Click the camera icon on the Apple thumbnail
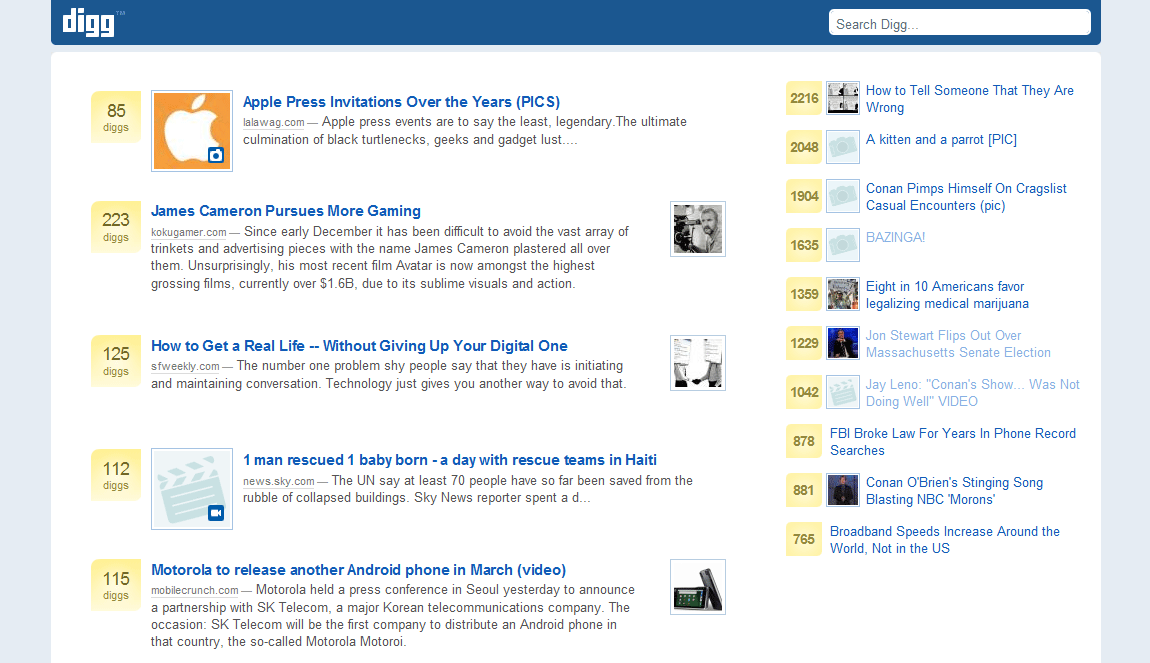The height and width of the screenshot is (663, 1150). (x=216, y=155)
